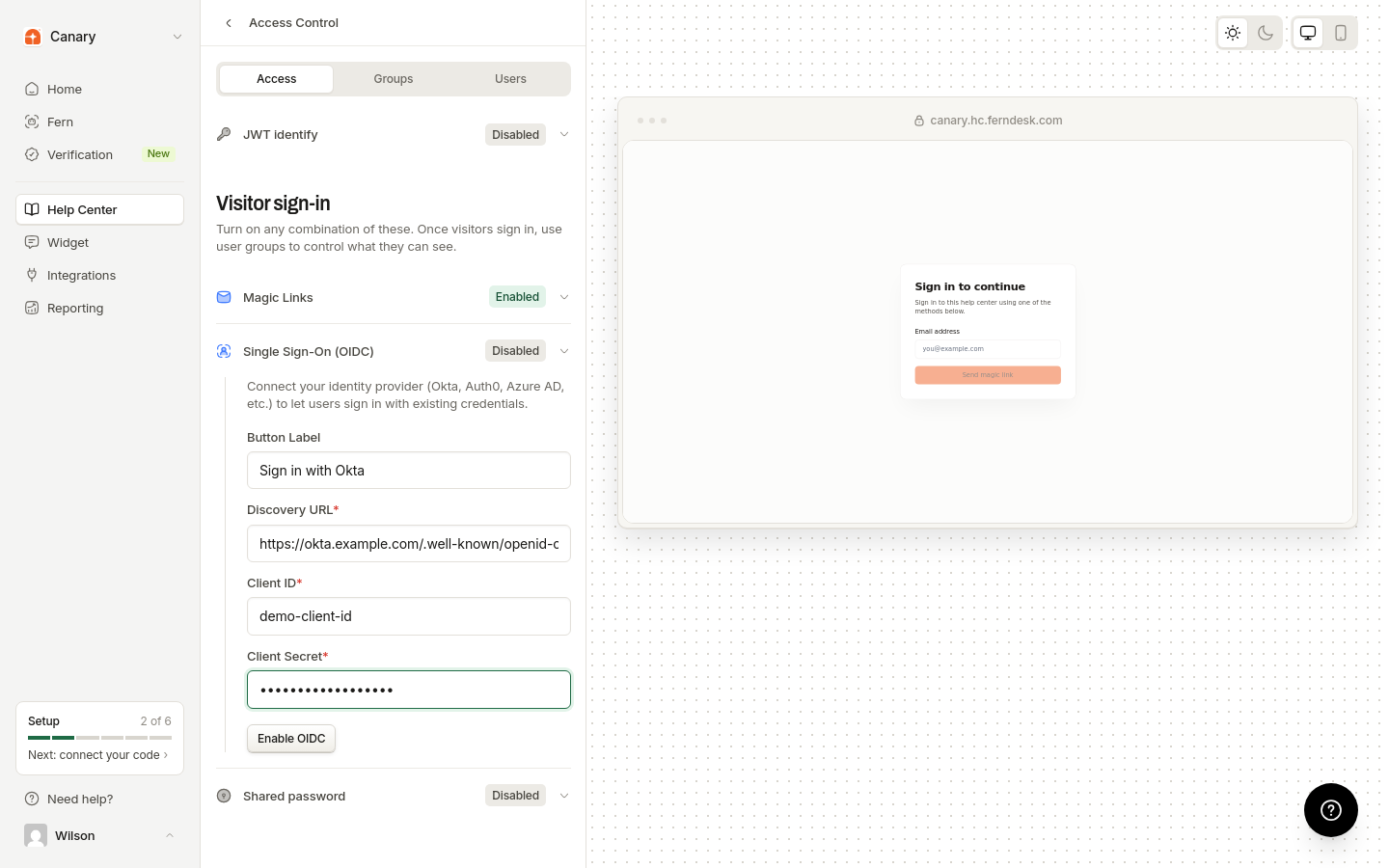Expand the Shared password section chevron
Screen dimensions: 1389x868
click(x=564, y=796)
